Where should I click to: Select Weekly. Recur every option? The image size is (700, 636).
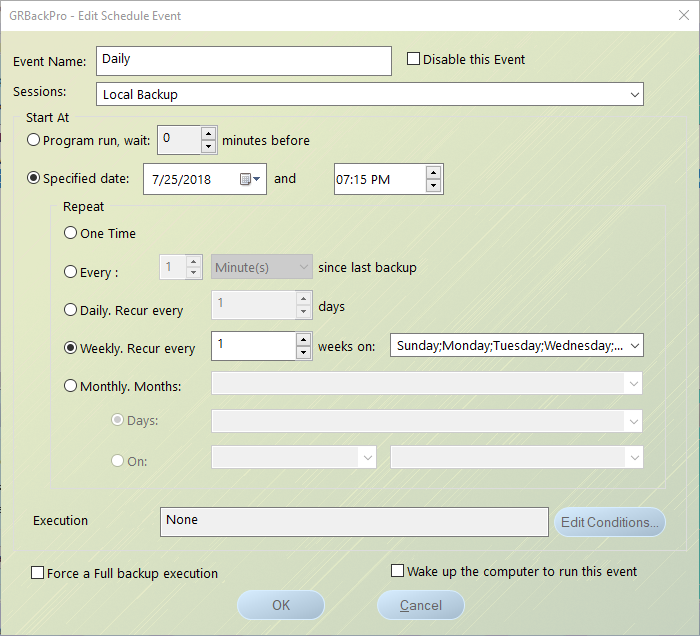click(x=71, y=348)
